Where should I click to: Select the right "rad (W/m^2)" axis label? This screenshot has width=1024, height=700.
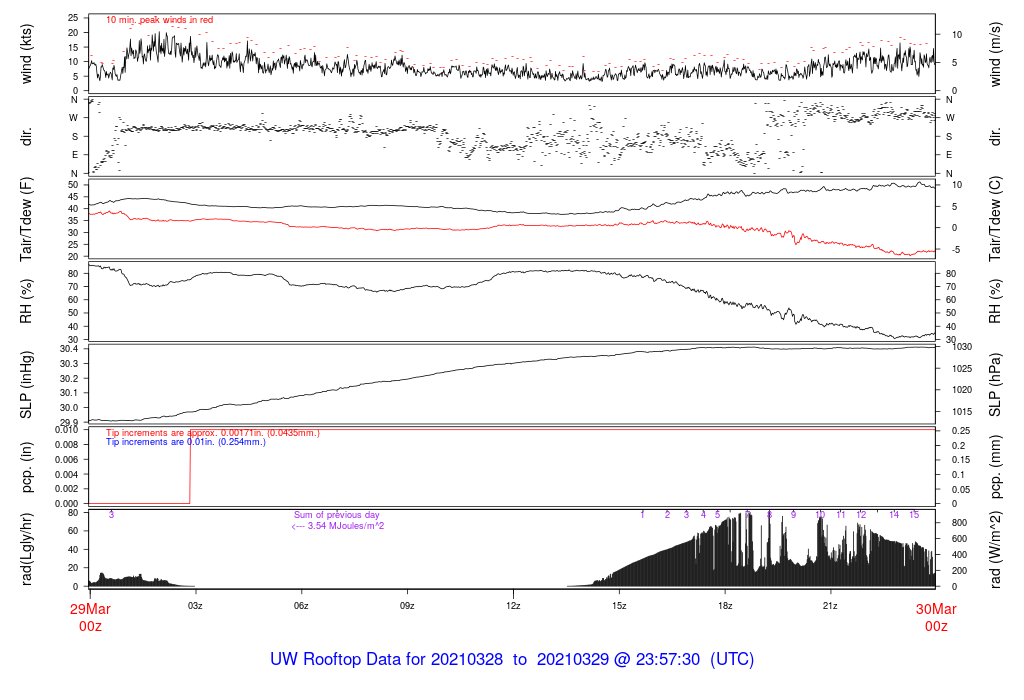point(995,549)
